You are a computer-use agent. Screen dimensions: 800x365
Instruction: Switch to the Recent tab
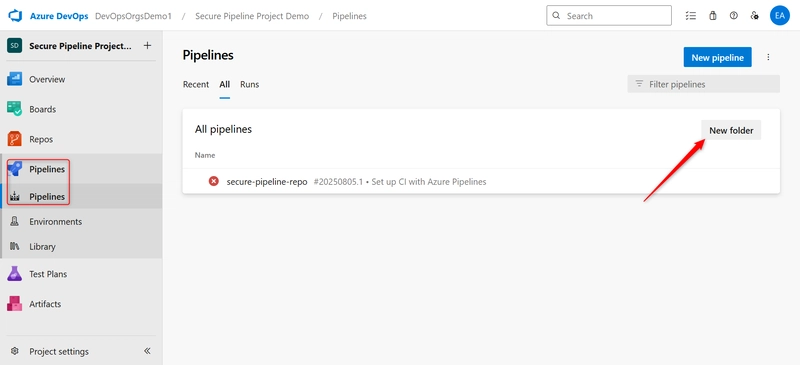click(x=196, y=84)
